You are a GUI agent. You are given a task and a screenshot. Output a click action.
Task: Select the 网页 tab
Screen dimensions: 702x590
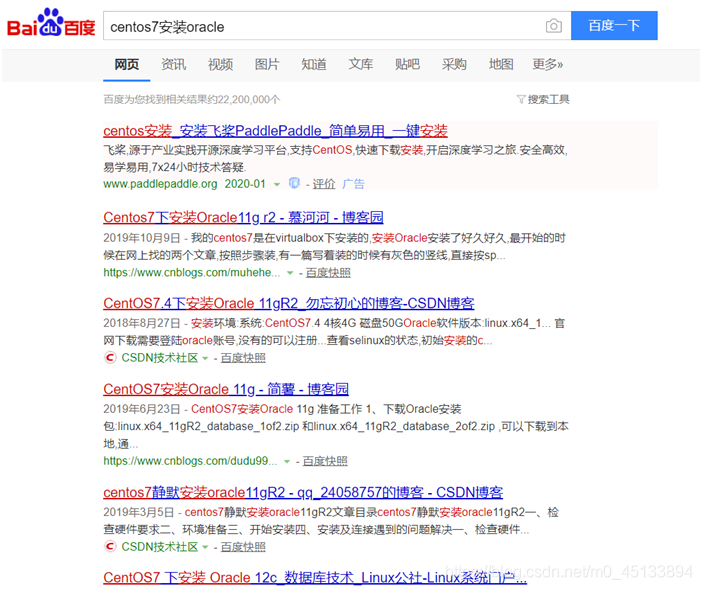126,64
